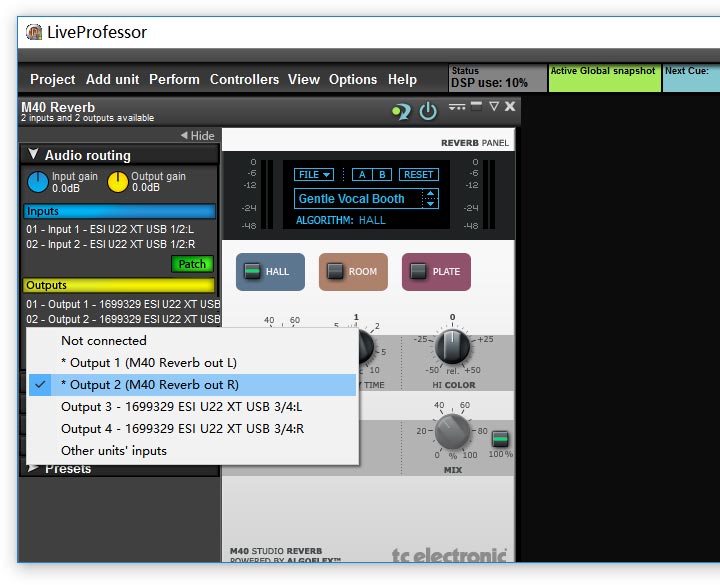Choose Output 4 ESI U22 XT USB 3/4:R
The image size is (720, 585).
tap(192, 429)
